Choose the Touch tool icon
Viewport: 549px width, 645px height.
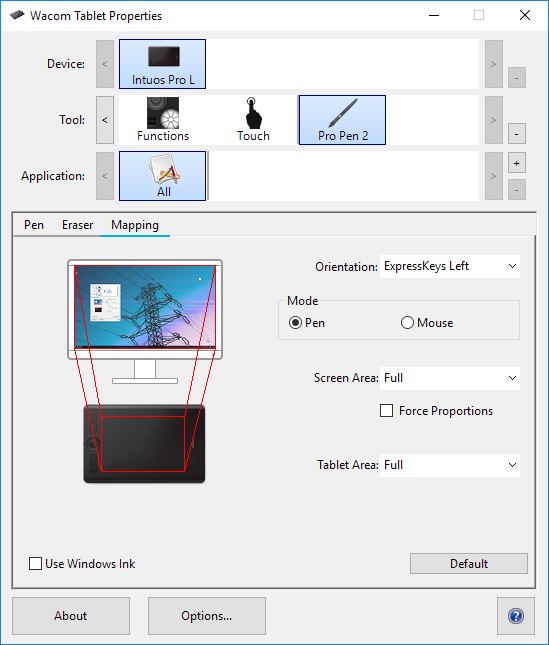pos(253,120)
